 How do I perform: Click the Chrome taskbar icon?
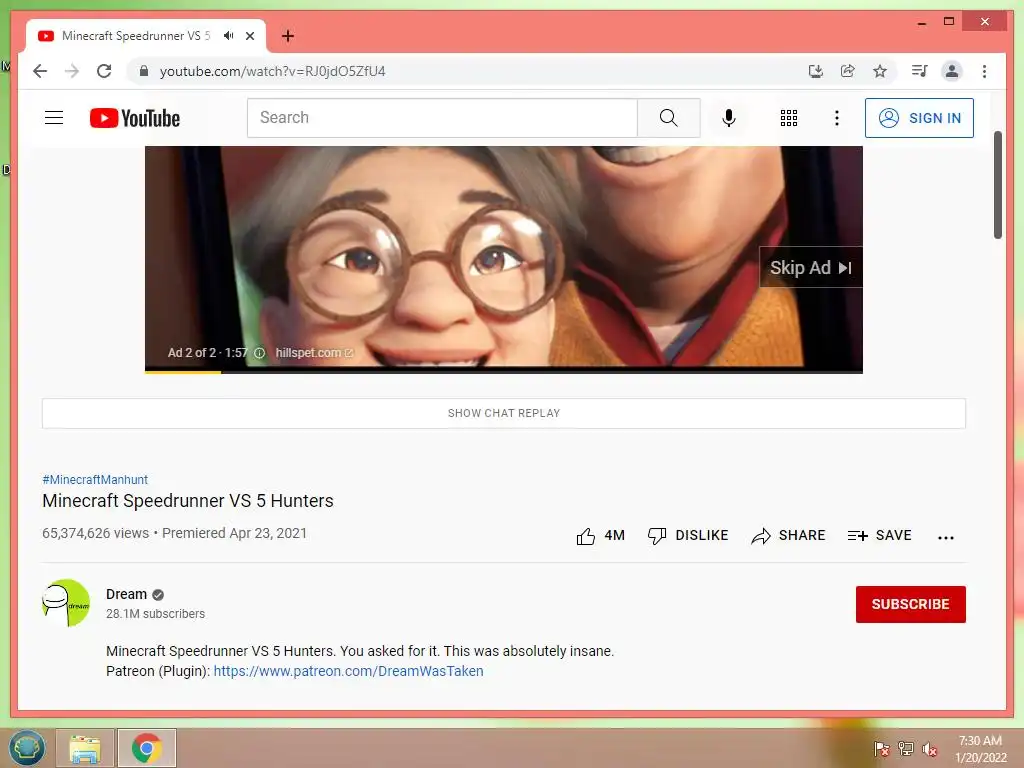(x=146, y=748)
